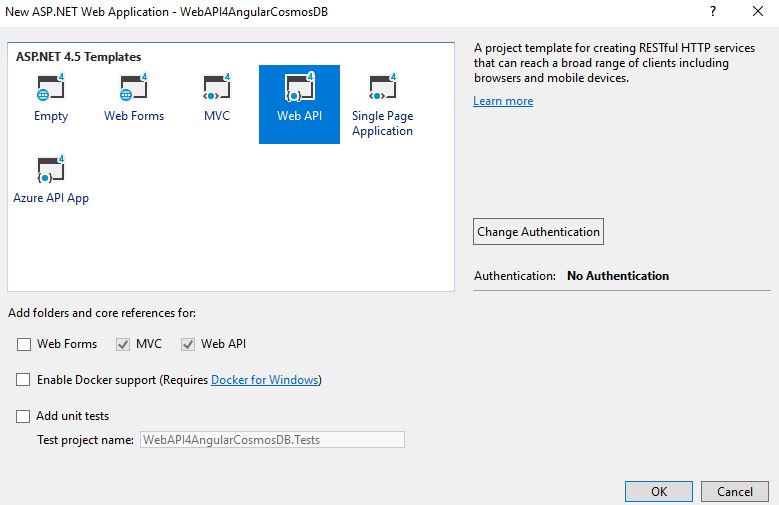
Task: Pick the MVC template icon
Action: click(x=217, y=87)
